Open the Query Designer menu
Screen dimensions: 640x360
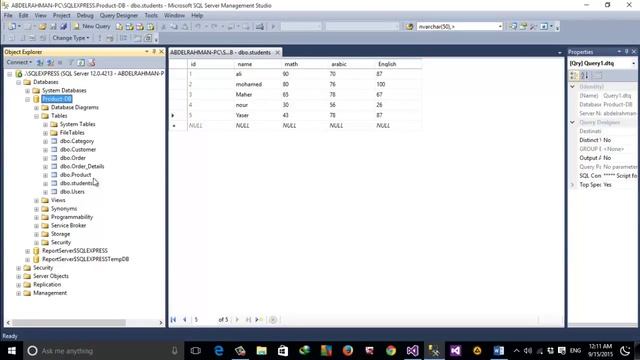click(119, 16)
